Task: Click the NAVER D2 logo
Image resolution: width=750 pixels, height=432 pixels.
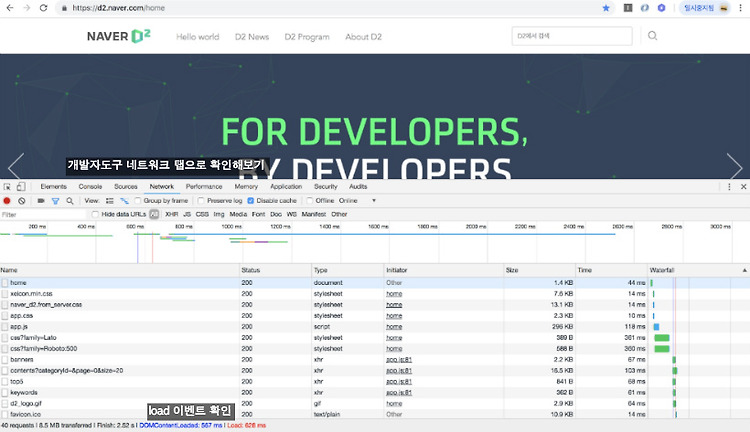Action: [119, 36]
